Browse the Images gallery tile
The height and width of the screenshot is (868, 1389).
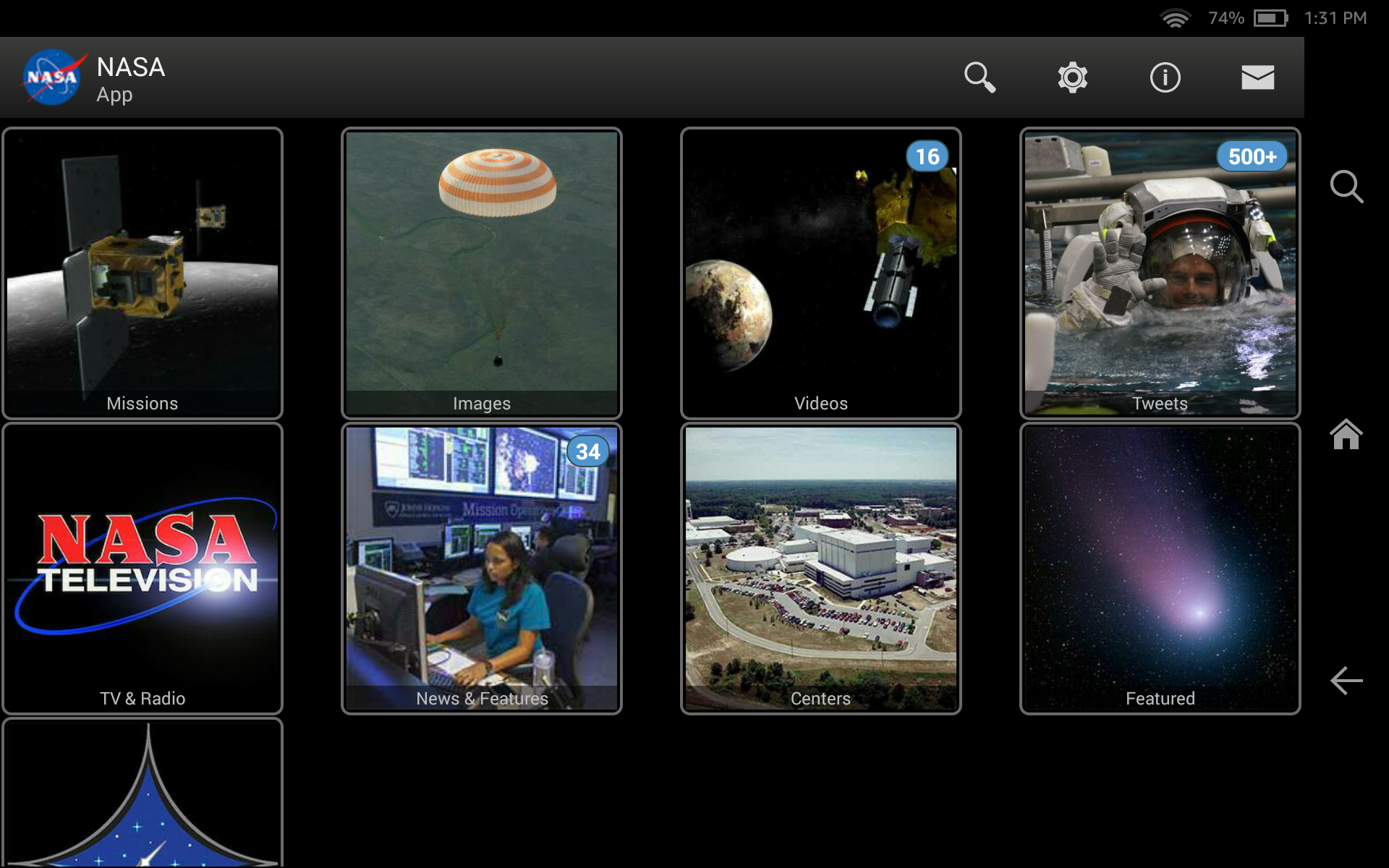[481, 273]
